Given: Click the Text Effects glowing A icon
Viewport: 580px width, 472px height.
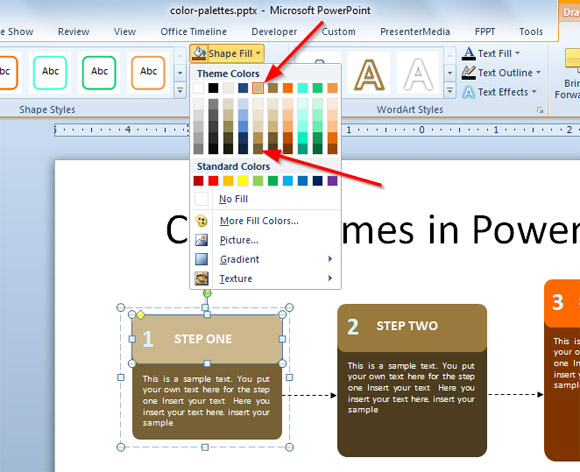Looking at the screenshot, I should pos(468,92).
